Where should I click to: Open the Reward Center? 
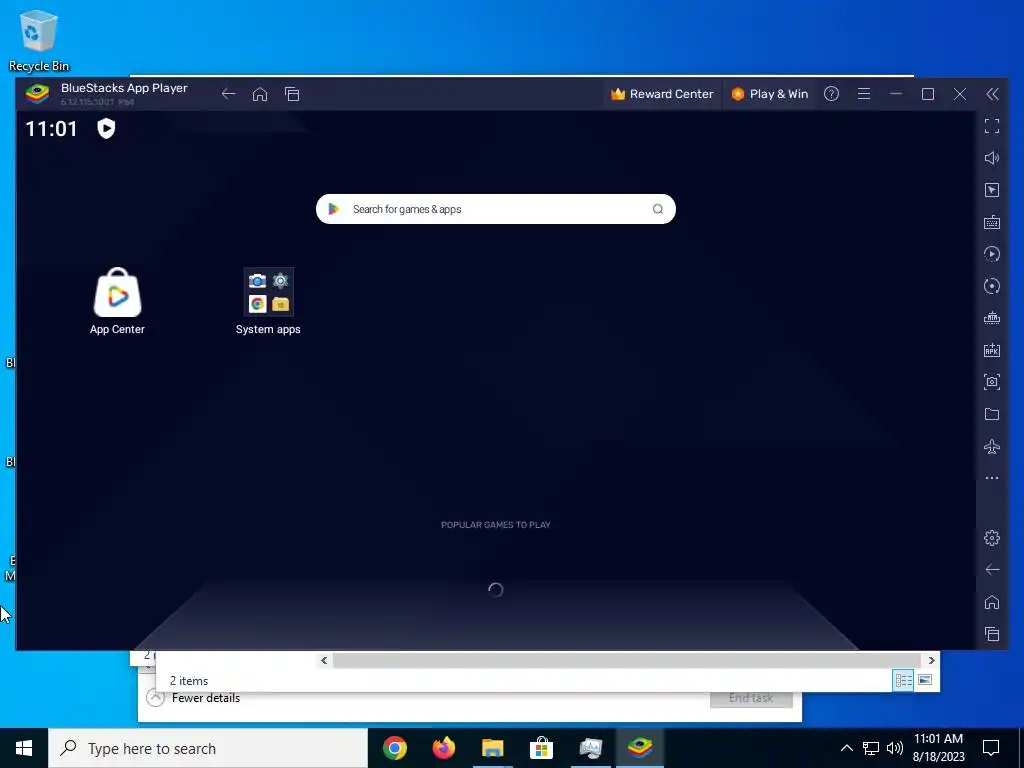662,94
